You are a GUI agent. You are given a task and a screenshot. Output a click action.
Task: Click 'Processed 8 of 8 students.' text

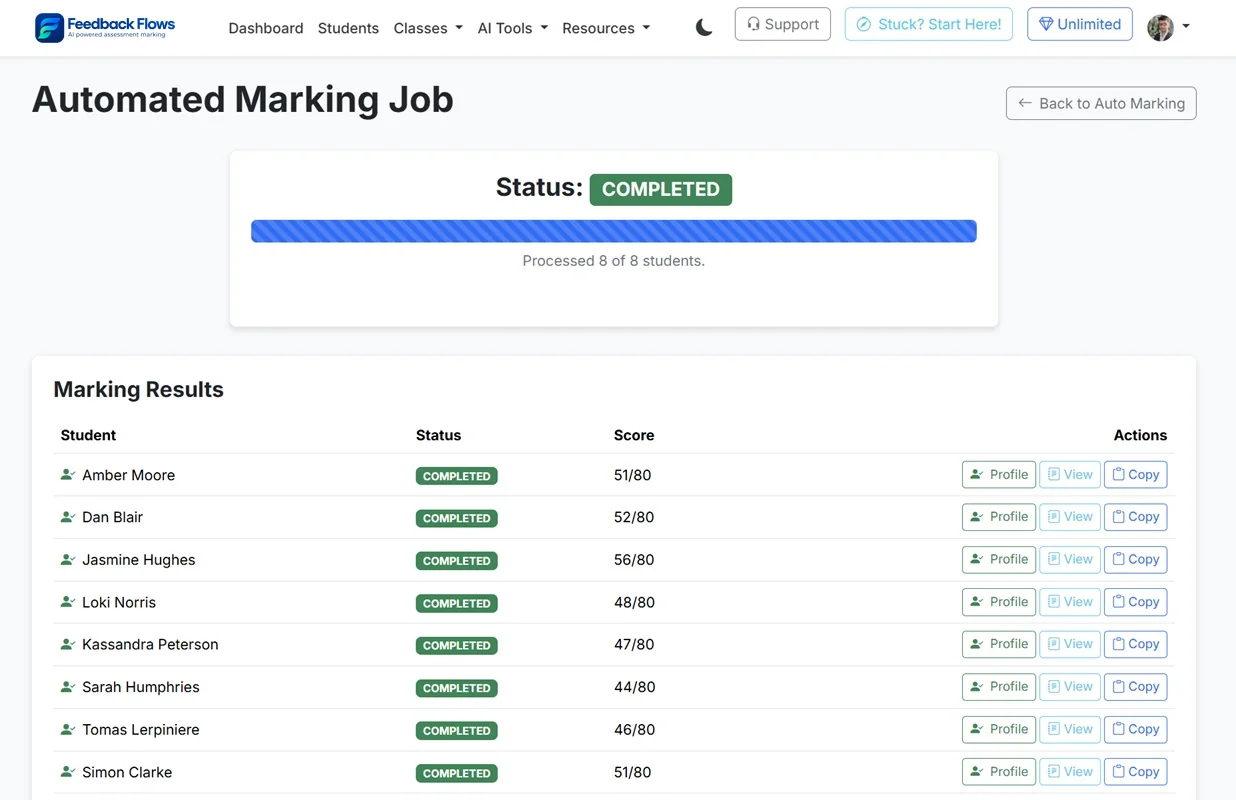tap(614, 261)
